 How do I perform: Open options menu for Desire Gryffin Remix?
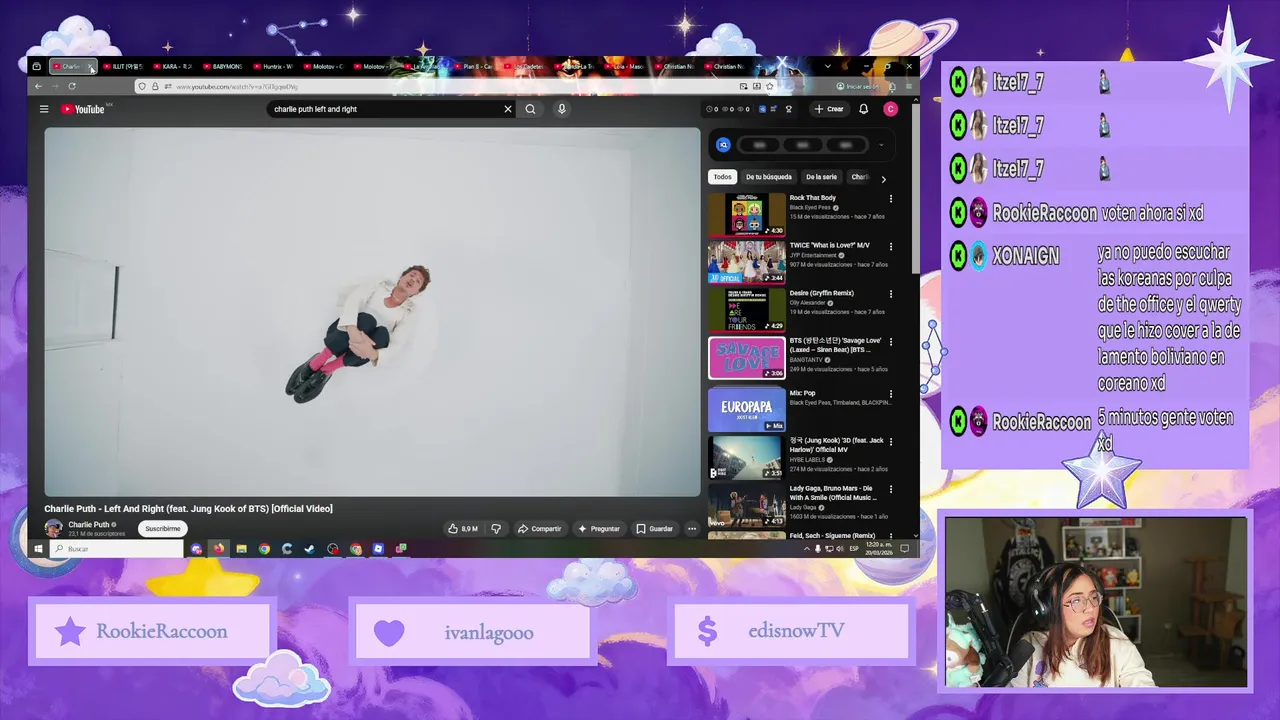(x=891, y=294)
